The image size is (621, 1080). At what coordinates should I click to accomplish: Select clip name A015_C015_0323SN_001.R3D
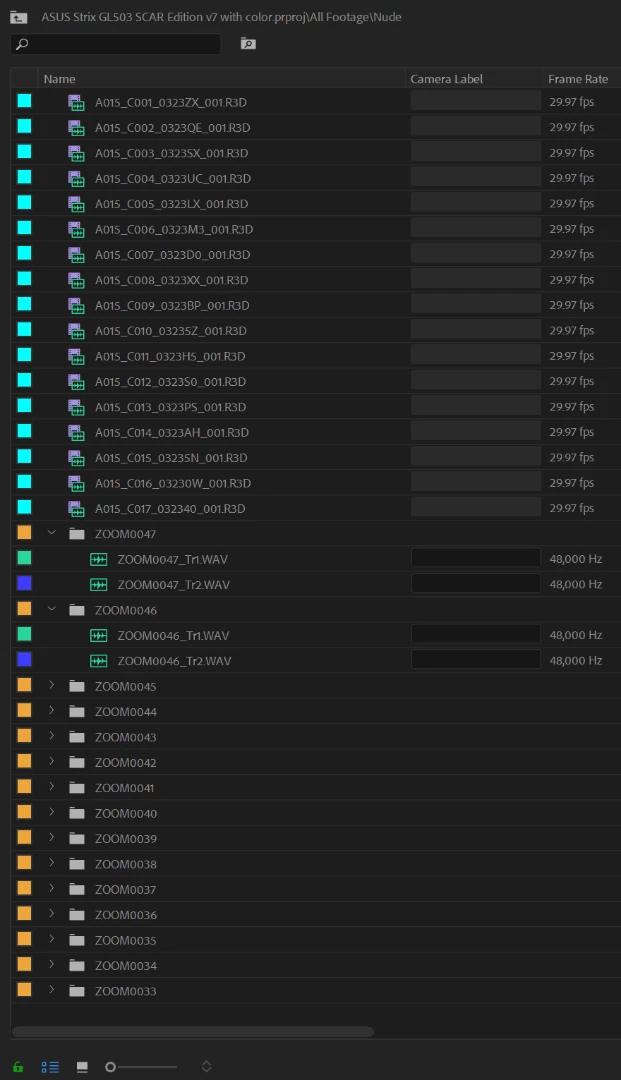click(171, 458)
